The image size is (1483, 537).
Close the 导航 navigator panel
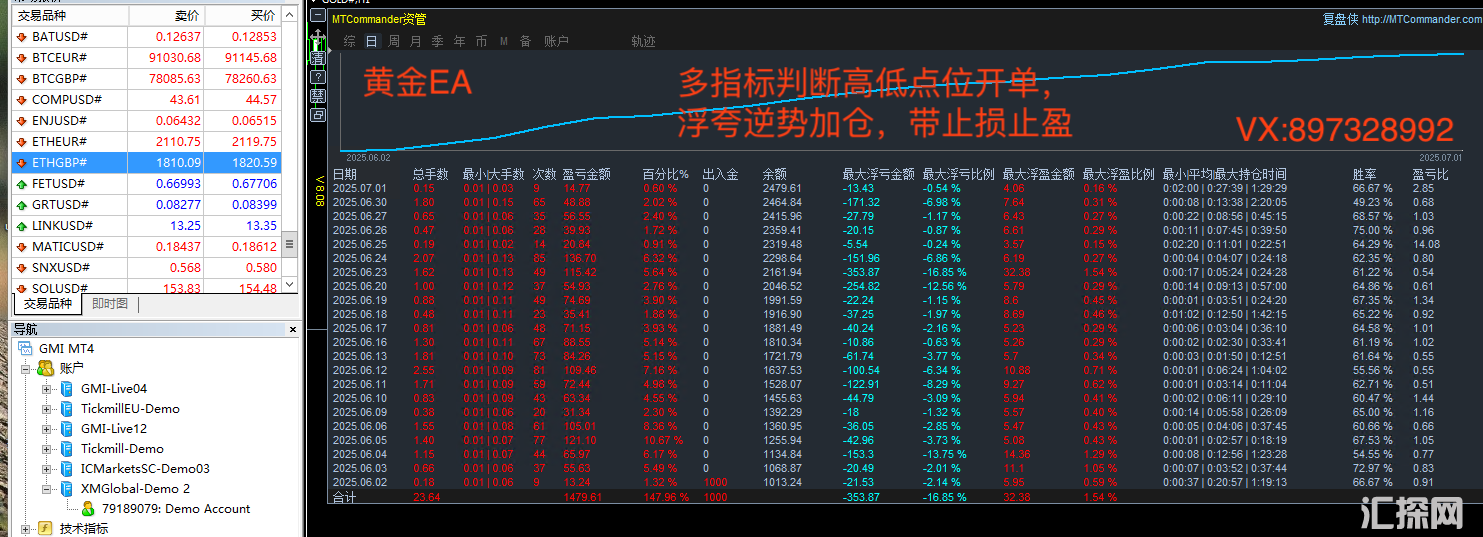click(292, 329)
